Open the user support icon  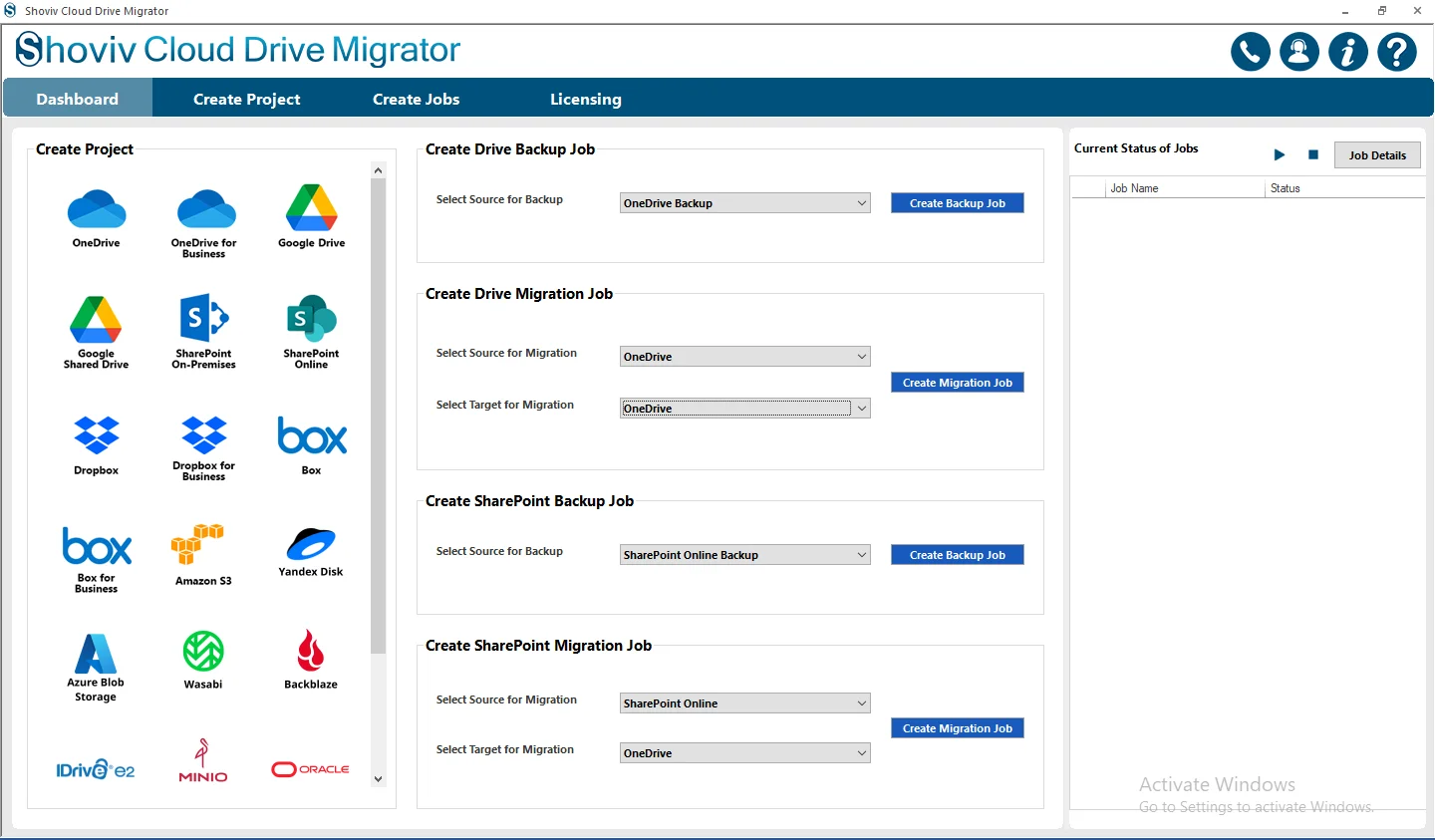(1299, 52)
